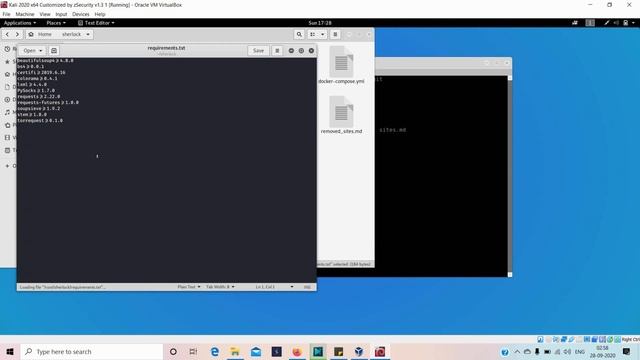This screenshot has width=640, height=360.
Task: Click the beautifulsoup4 line in editor
Action: pyautogui.click(x=45, y=60)
